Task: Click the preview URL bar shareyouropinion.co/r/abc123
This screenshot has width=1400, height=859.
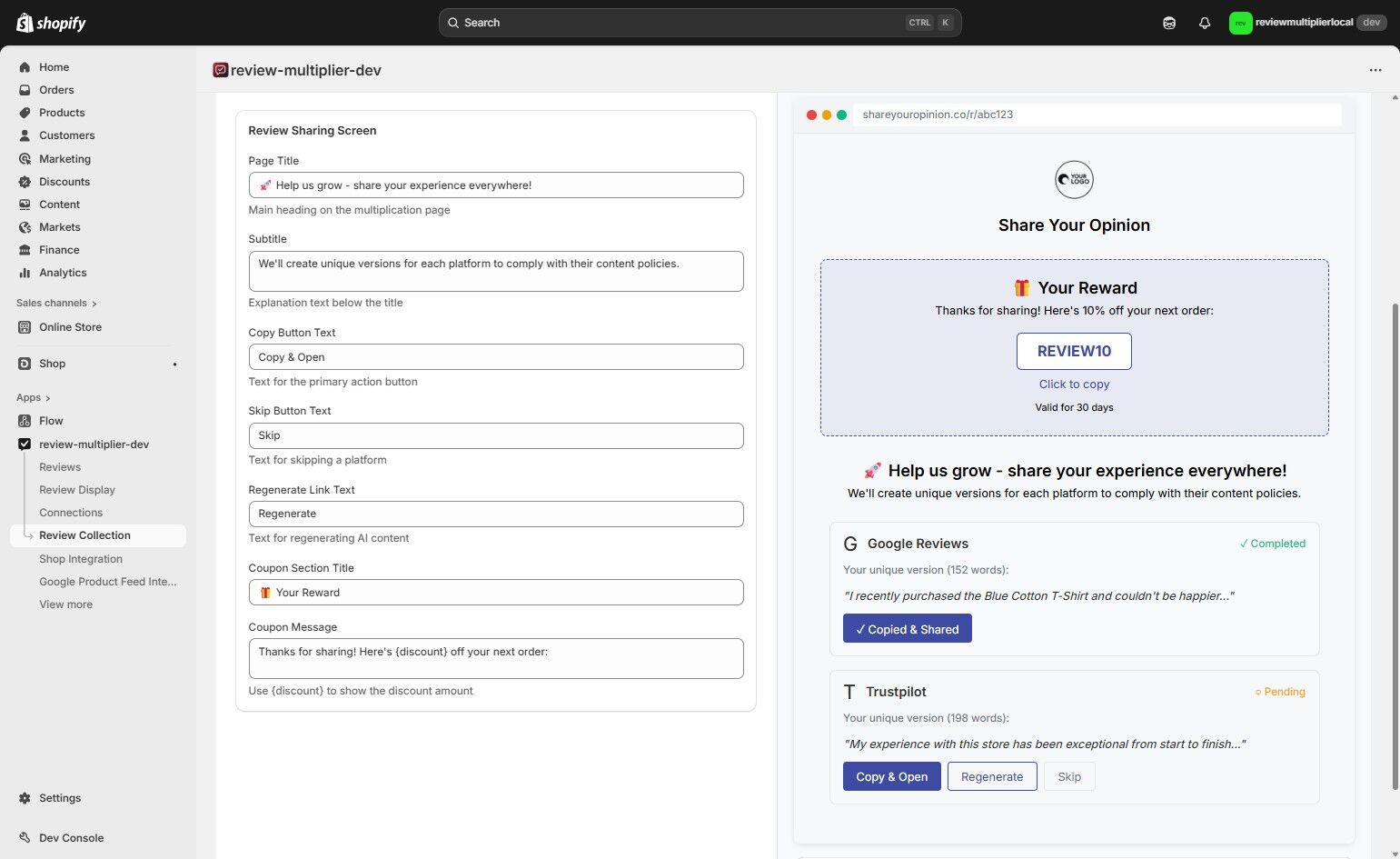Action: [x=1097, y=115]
